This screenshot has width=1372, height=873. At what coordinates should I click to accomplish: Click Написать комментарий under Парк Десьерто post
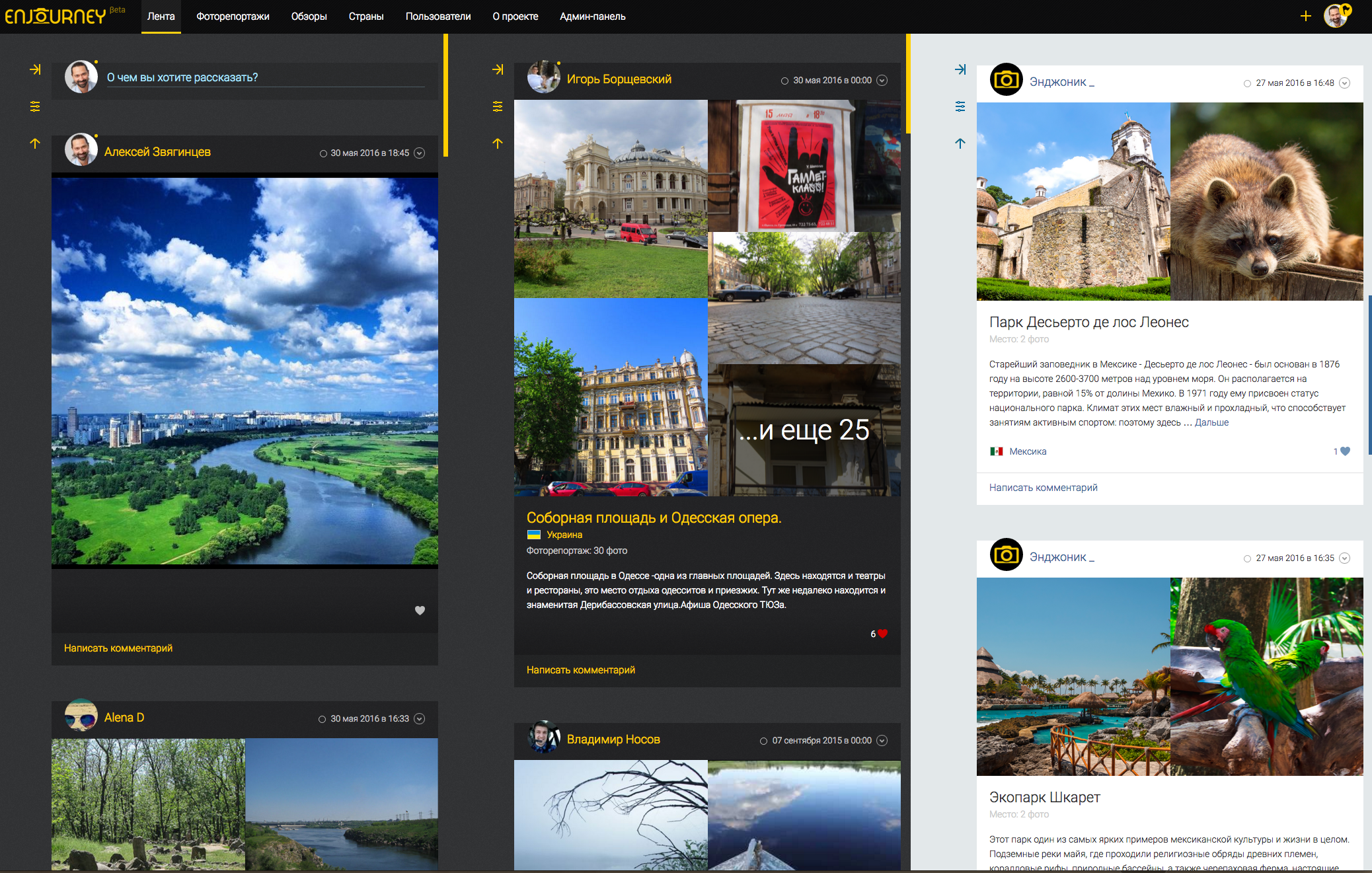coord(1044,488)
